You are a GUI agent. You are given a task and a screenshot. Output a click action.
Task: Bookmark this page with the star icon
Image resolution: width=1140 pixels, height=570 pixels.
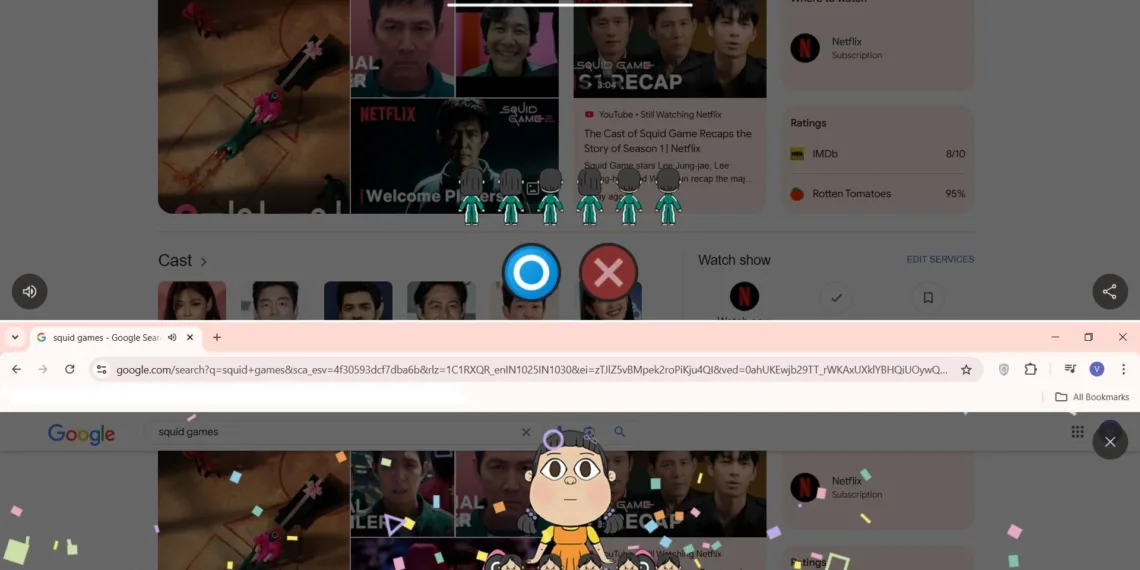pos(966,369)
